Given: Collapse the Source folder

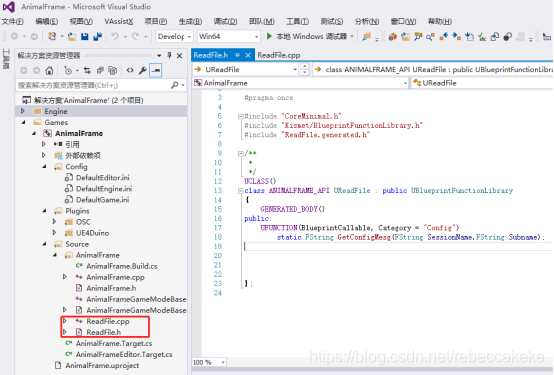Looking at the screenshot, I should 45,244.
